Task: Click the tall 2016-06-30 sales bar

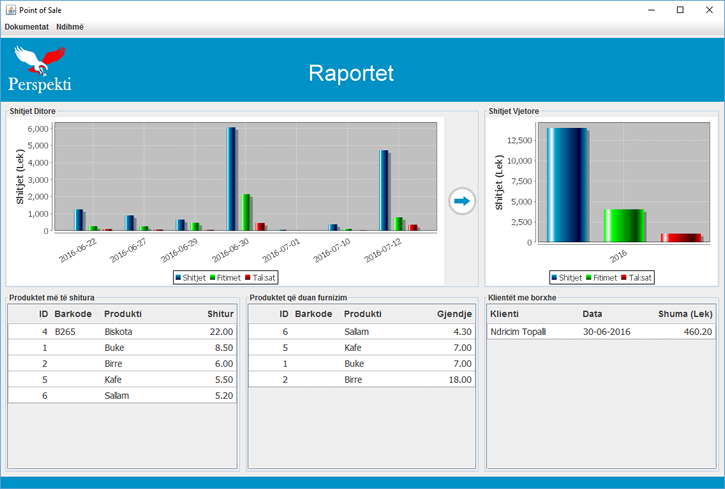Action: [231, 179]
